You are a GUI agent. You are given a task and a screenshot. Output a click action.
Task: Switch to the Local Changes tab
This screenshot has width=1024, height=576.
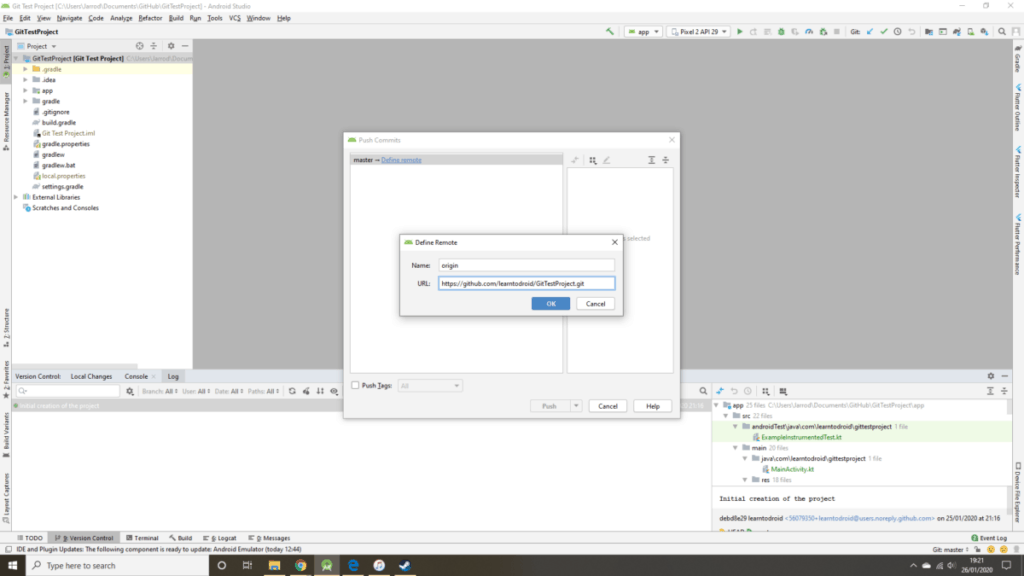pos(91,376)
